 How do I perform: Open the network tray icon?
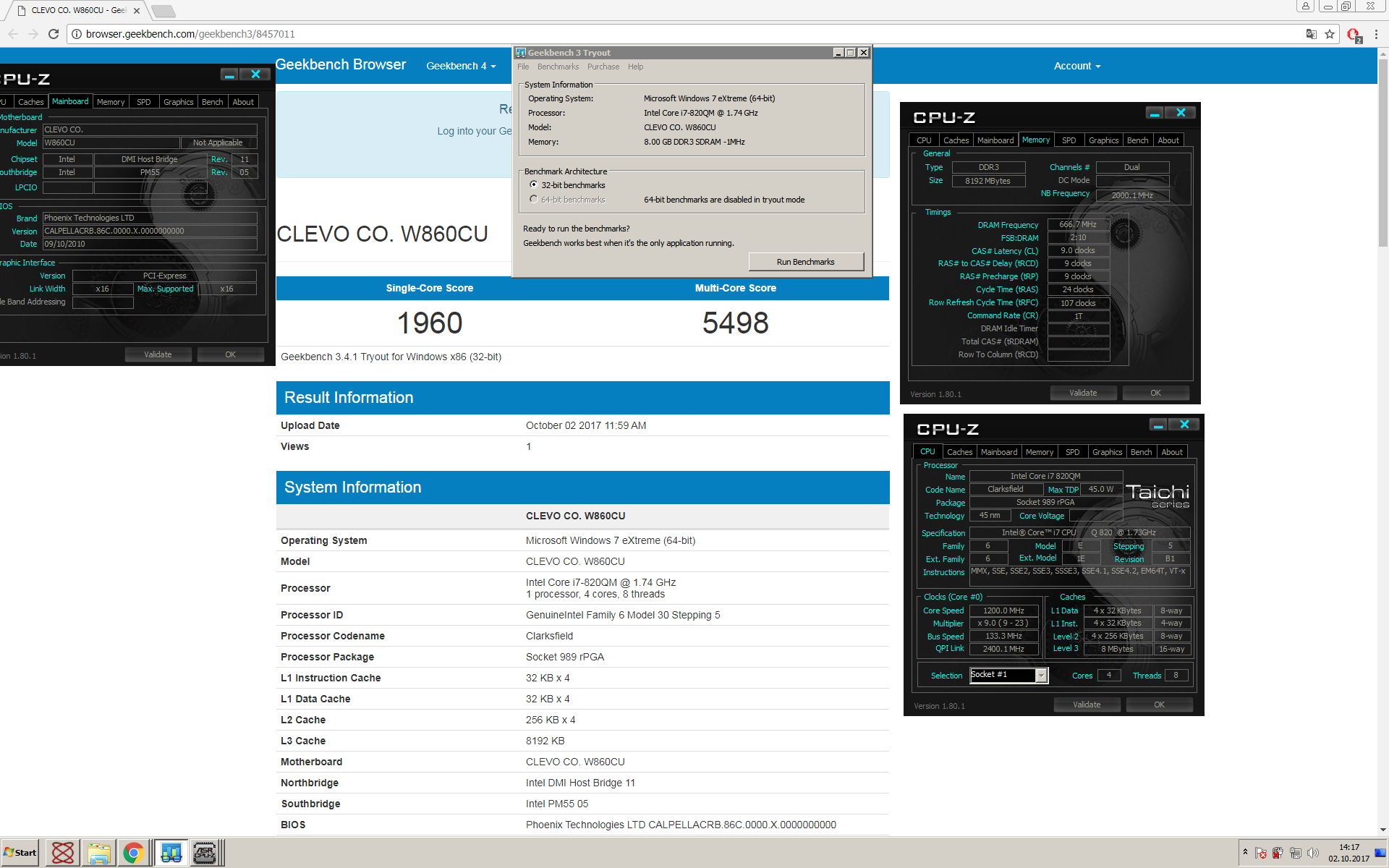1295,853
